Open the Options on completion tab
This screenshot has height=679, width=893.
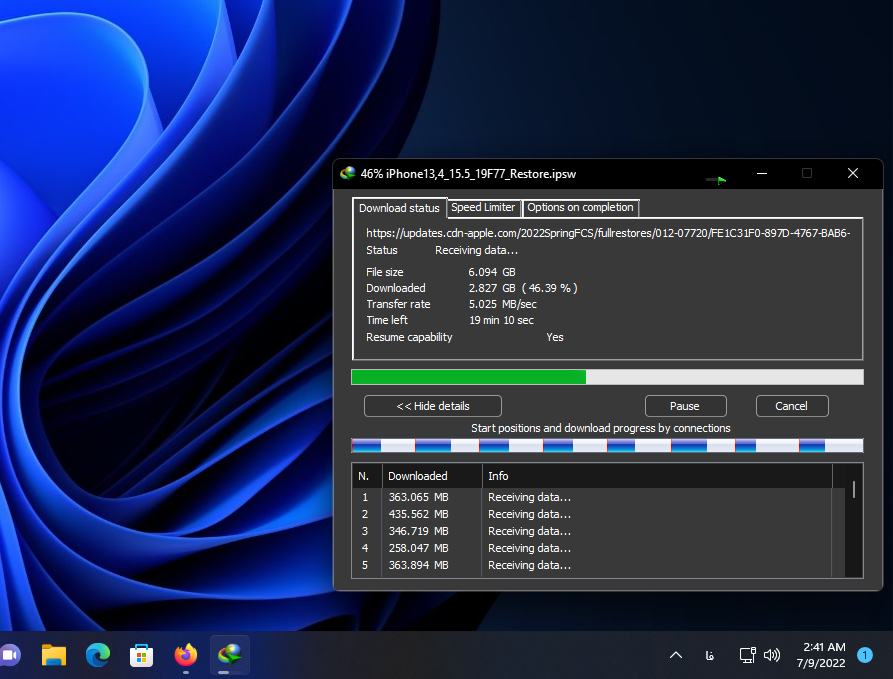tap(580, 207)
